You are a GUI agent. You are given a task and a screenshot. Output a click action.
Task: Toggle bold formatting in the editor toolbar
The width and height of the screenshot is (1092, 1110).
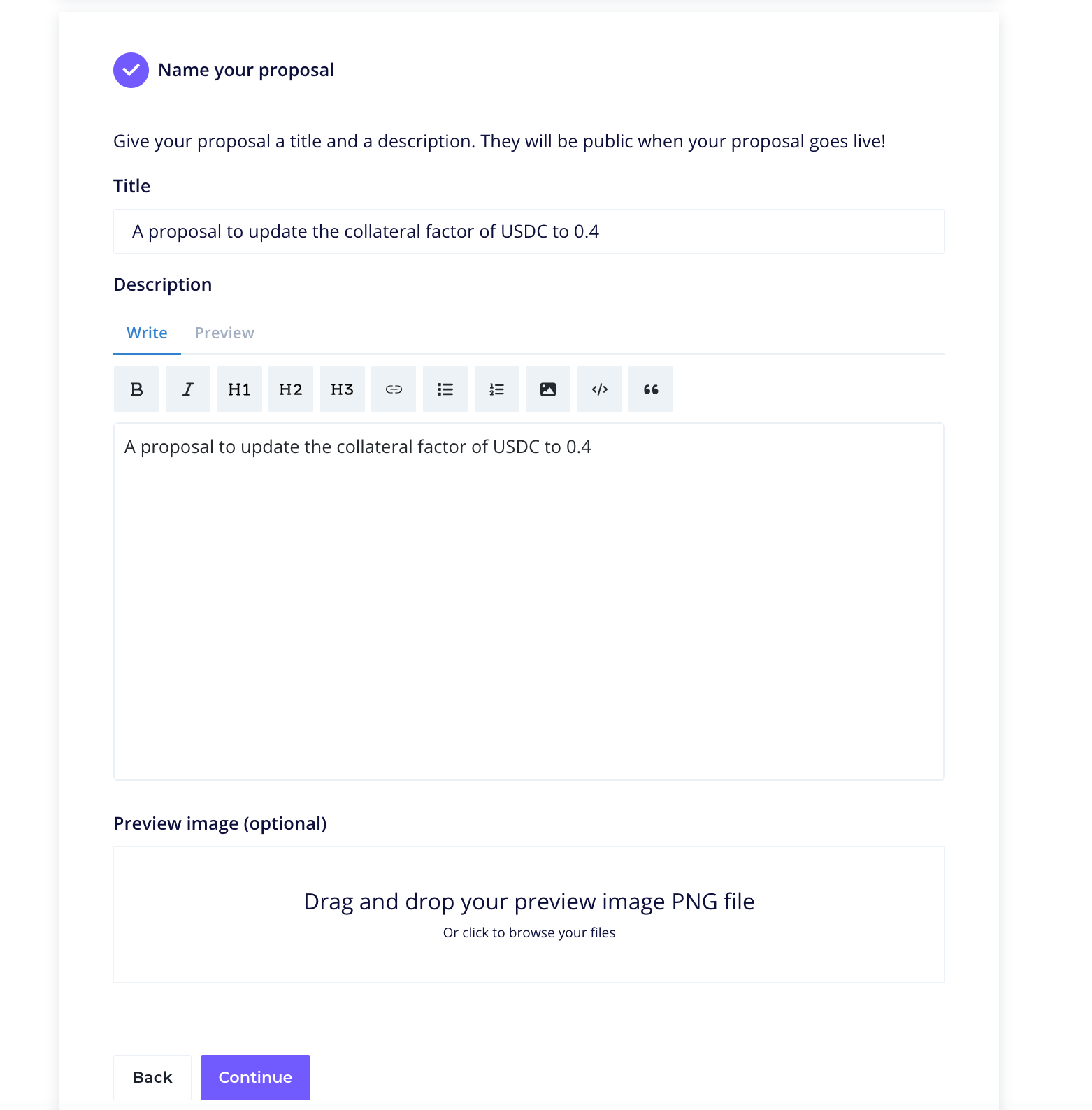[136, 389]
